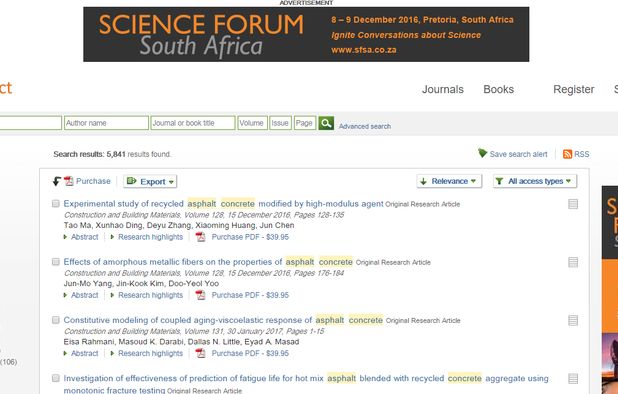Expand Abstract for Jun-Mo Yang article

81,295
